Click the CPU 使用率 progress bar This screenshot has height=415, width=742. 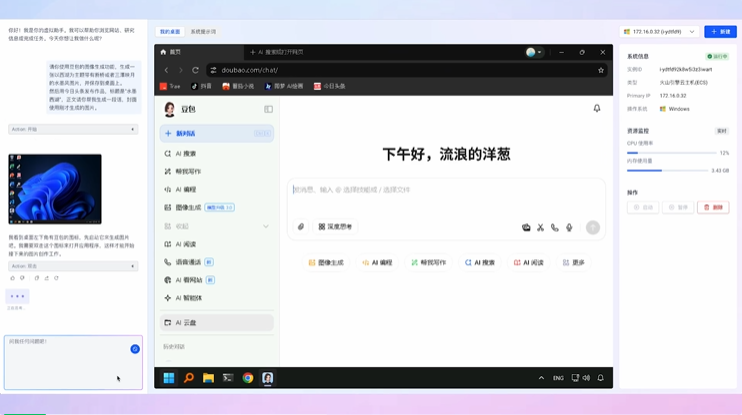(671, 153)
